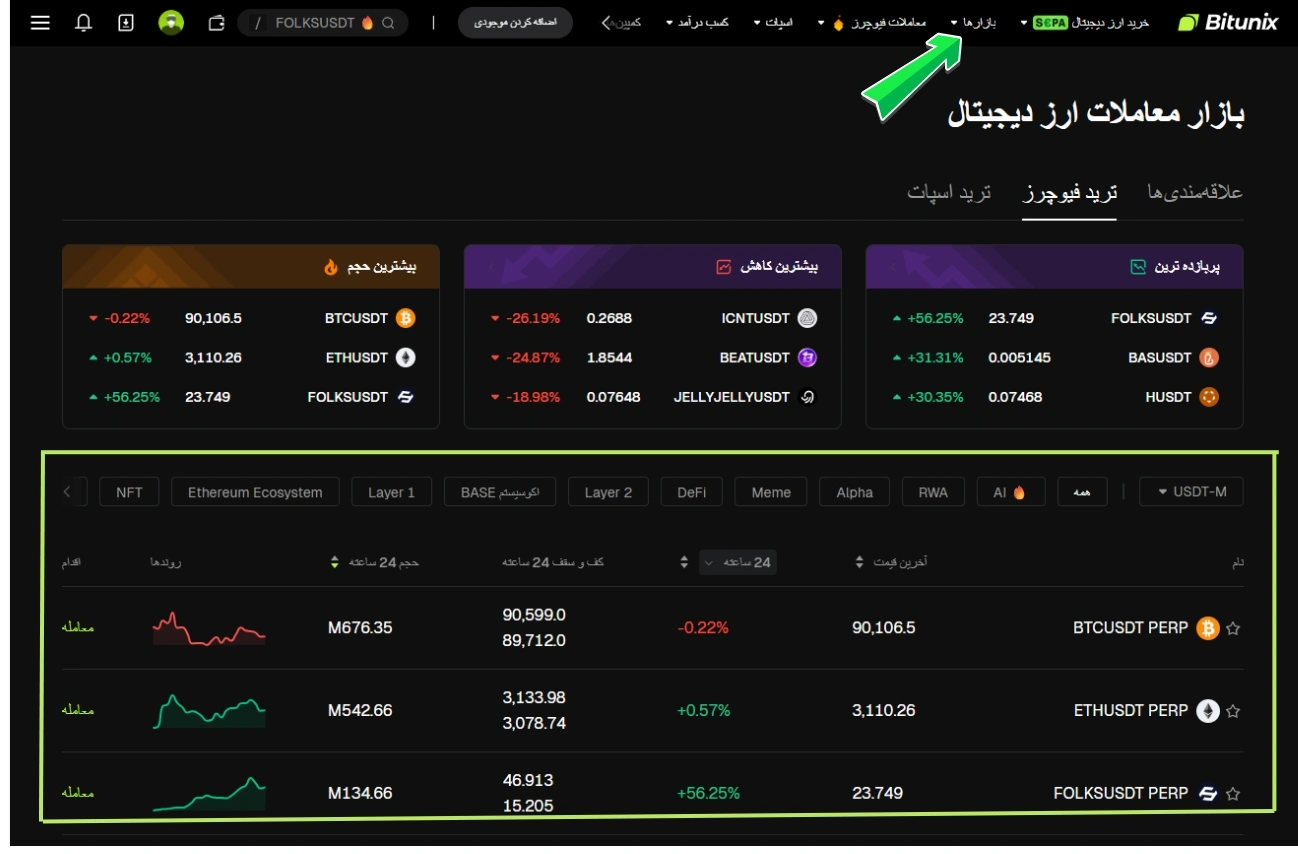Click the chart icon in top gainers card header
This screenshot has height=854, width=1298.
pos(1137,267)
